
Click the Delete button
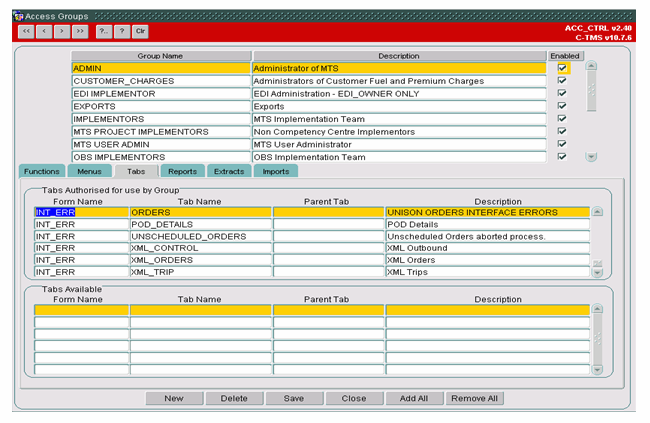tap(234, 398)
